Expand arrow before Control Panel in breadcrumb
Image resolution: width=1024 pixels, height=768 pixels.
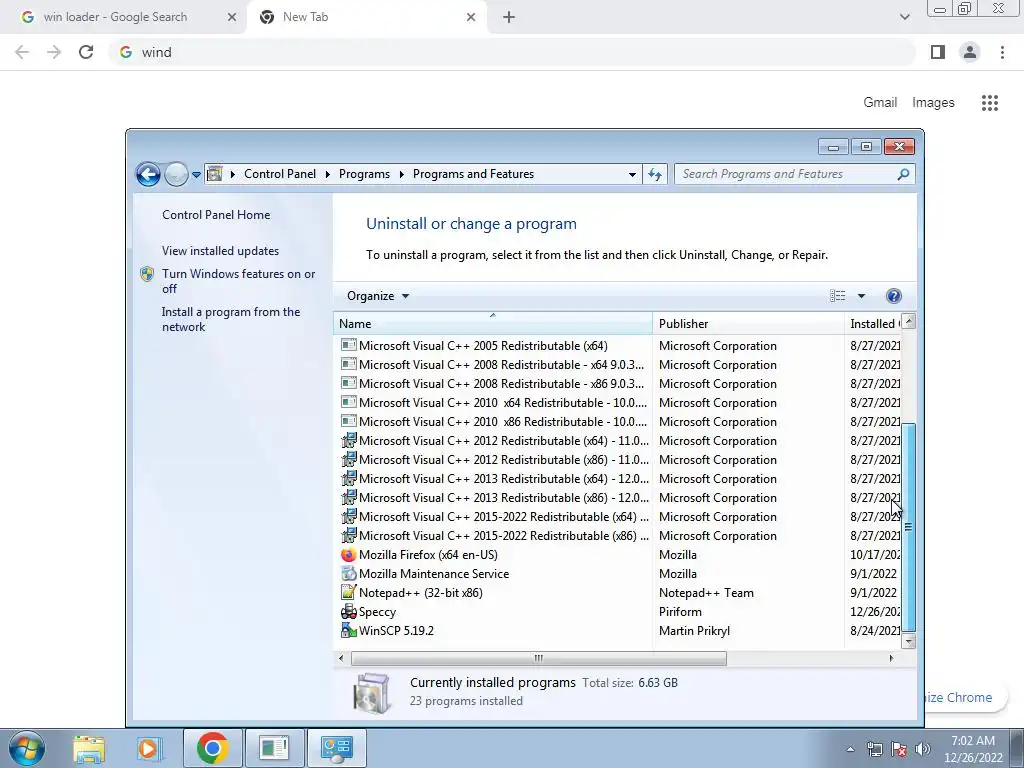click(232, 174)
